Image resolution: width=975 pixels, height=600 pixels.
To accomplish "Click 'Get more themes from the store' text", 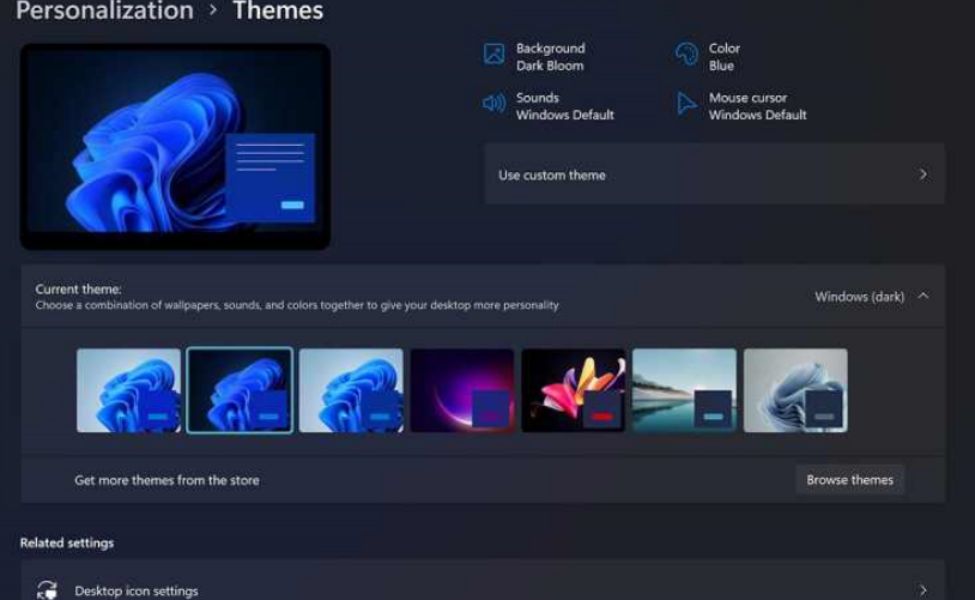I will (x=167, y=480).
